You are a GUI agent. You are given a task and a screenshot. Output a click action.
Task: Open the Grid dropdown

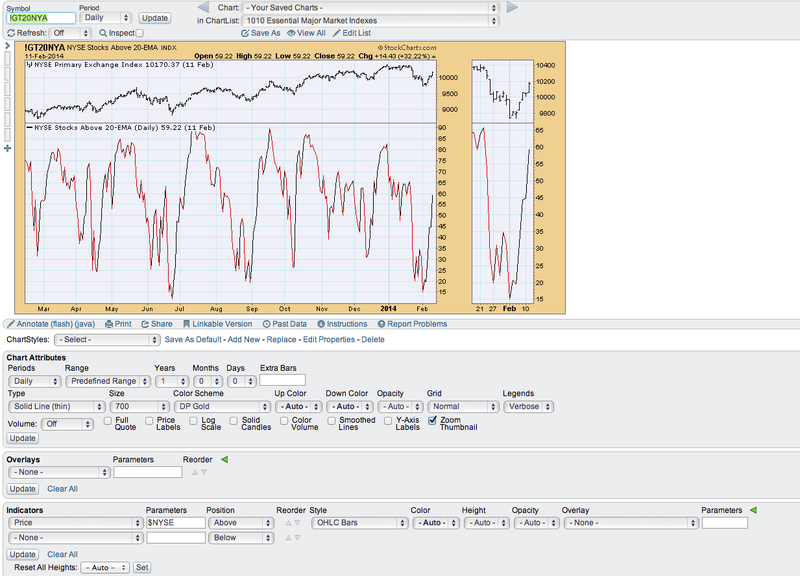tap(463, 407)
